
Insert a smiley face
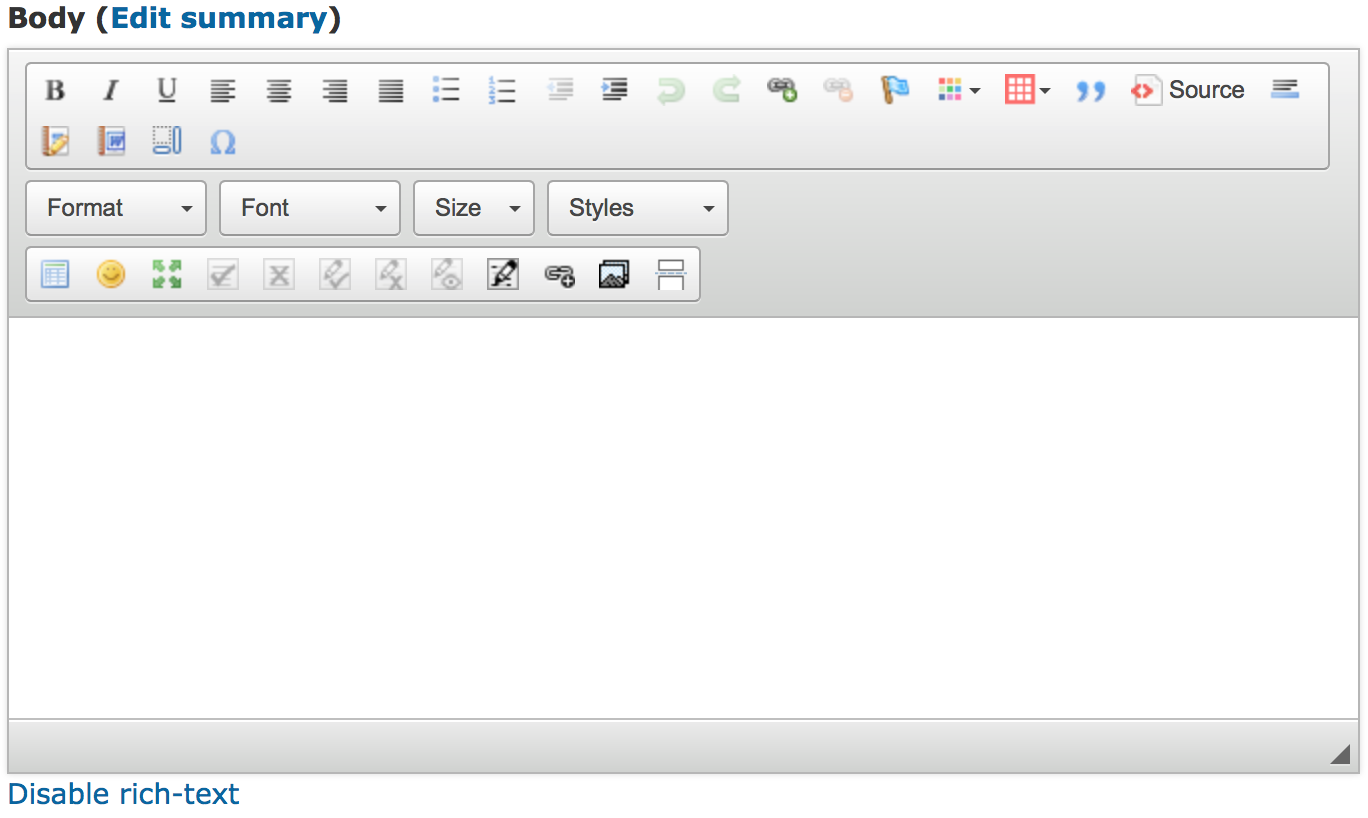[110, 274]
